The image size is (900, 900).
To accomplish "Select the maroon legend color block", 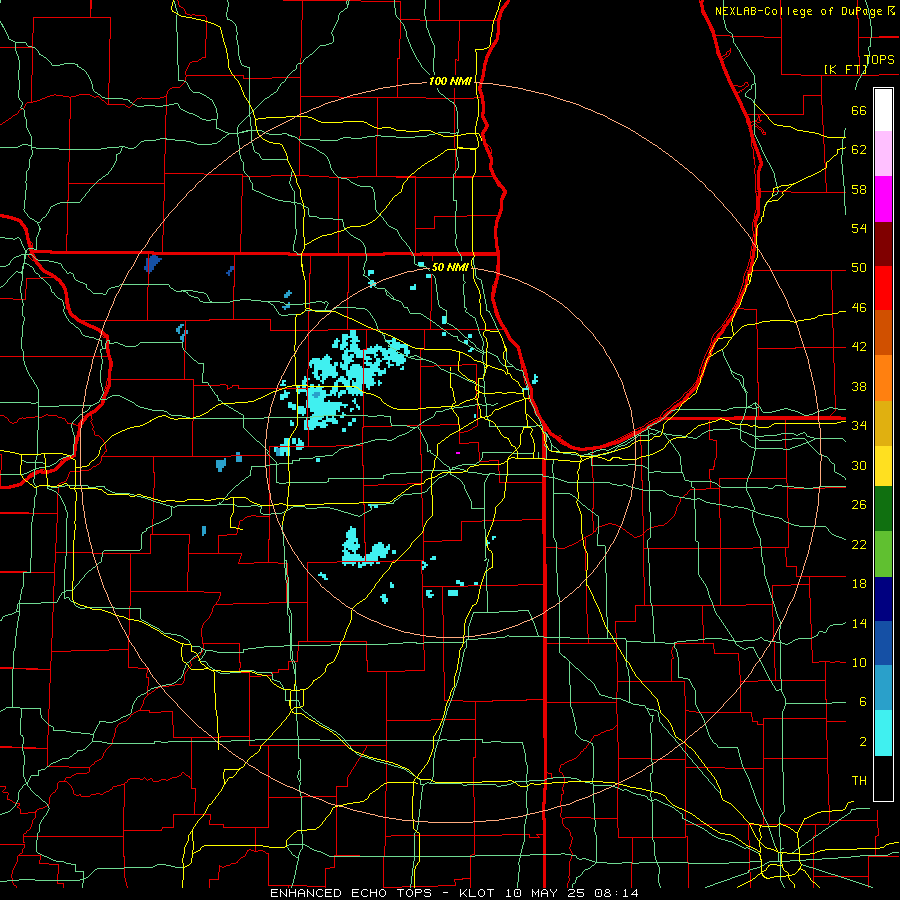I will click(x=883, y=243).
